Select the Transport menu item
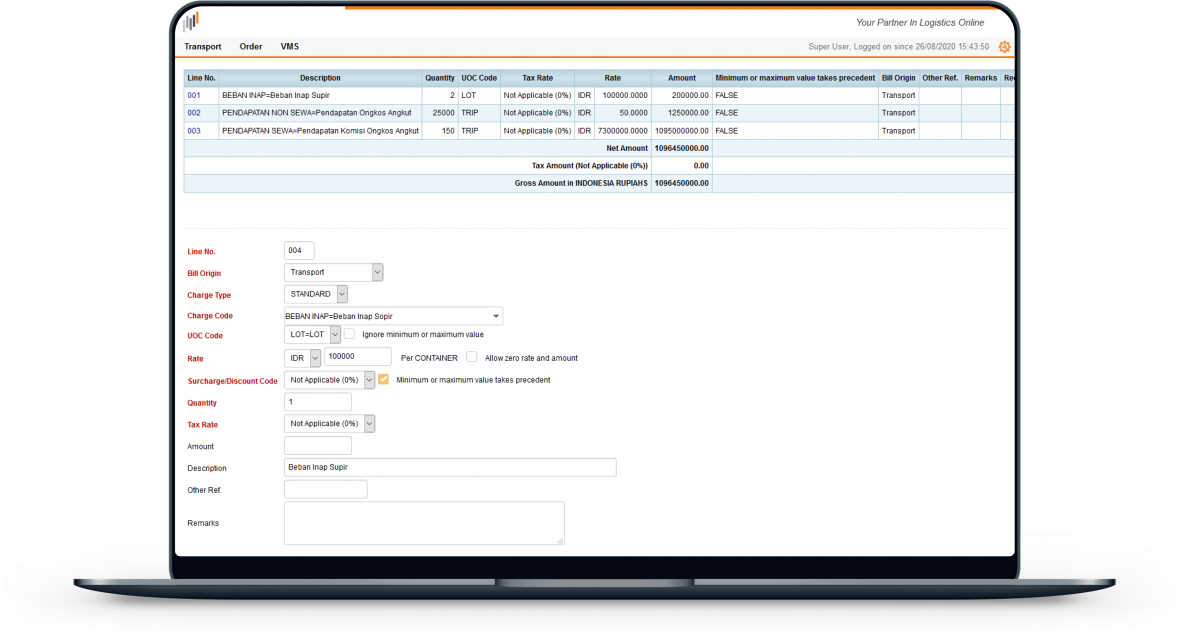This screenshot has width=1200, height=637. (203, 46)
